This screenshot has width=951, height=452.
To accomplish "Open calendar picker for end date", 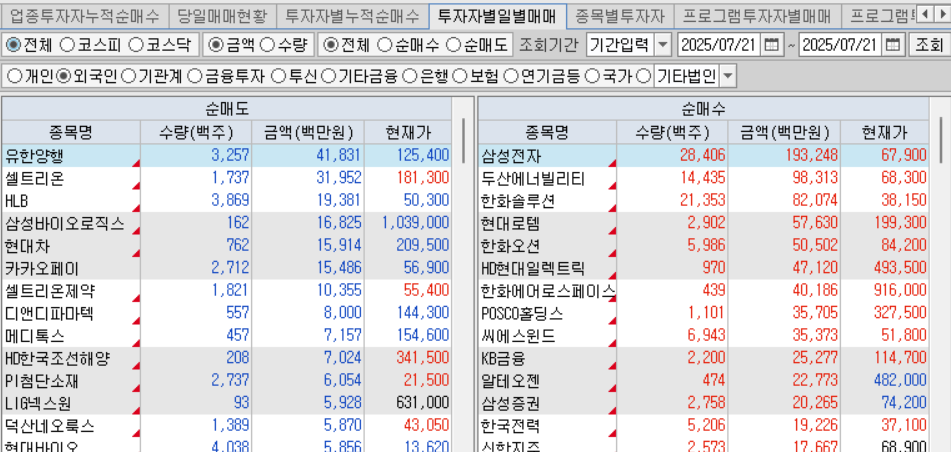I will click(x=893, y=45).
